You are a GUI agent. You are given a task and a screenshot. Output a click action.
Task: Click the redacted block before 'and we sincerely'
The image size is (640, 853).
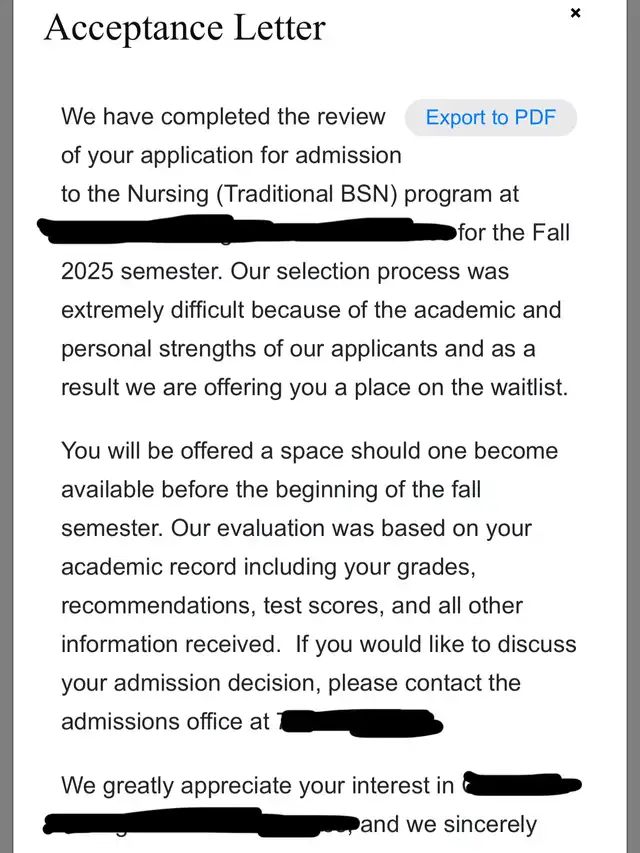coord(201,822)
